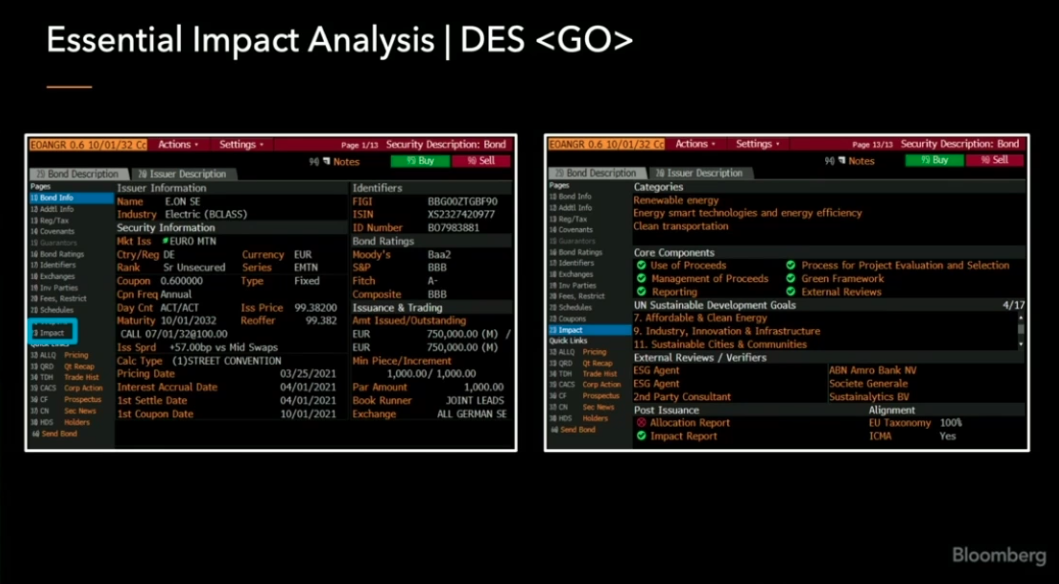Image resolution: width=1059 pixels, height=584 pixels.
Task: Click the security field EOANGR in left terminal
Action: click(x=88, y=144)
